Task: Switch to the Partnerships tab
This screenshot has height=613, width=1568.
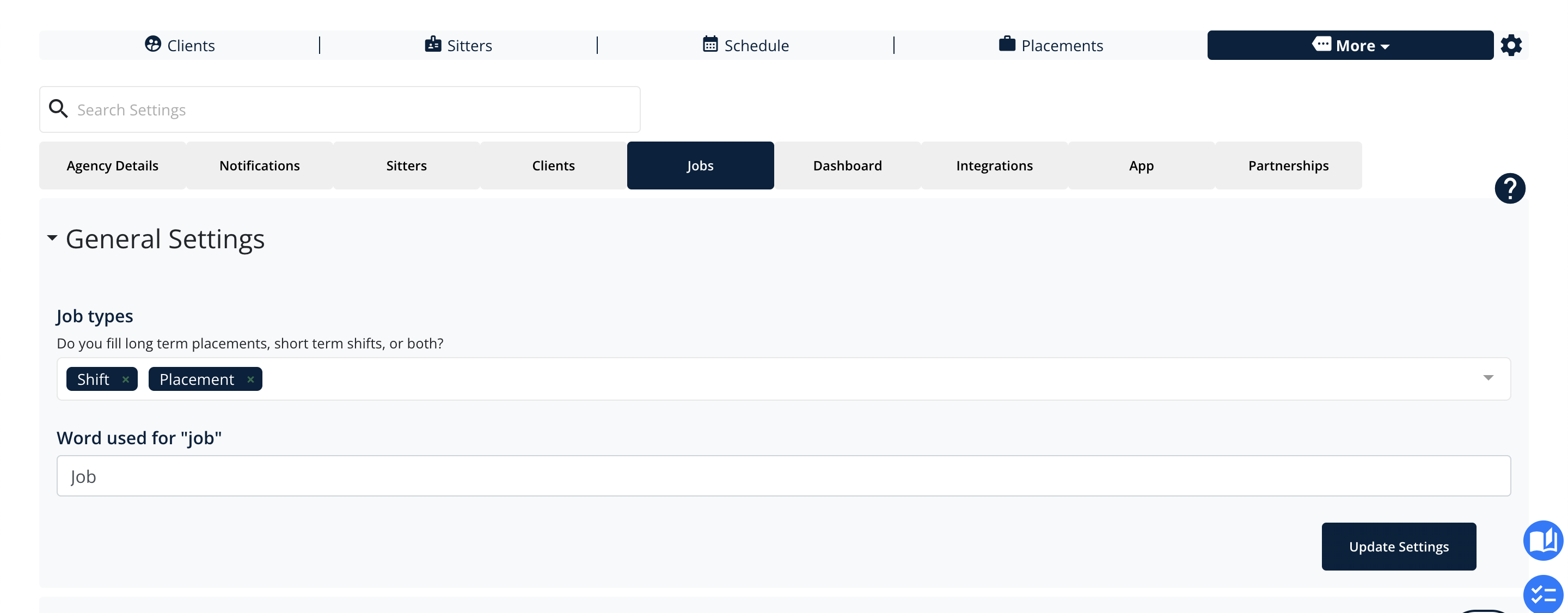Action: pos(1289,165)
